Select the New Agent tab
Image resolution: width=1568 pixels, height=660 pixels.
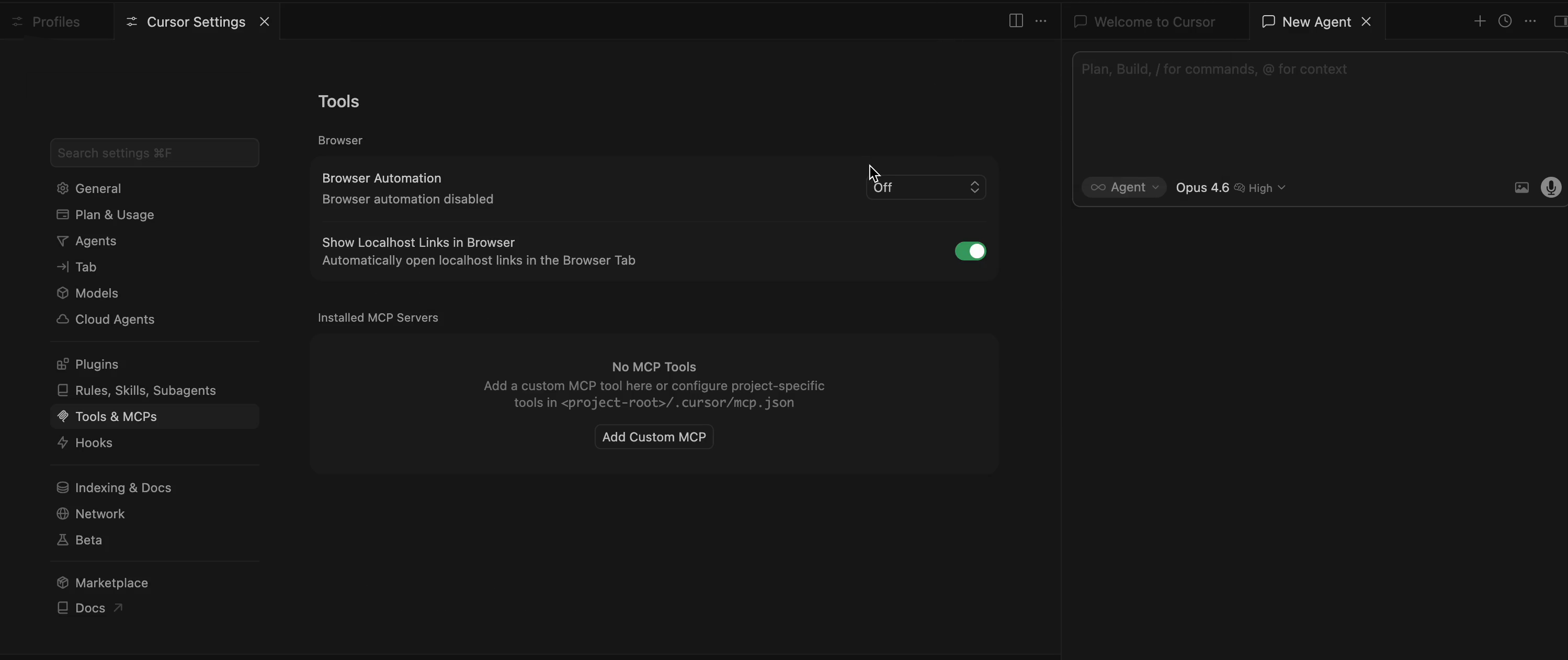pyautogui.click(x=1314, y=21)
